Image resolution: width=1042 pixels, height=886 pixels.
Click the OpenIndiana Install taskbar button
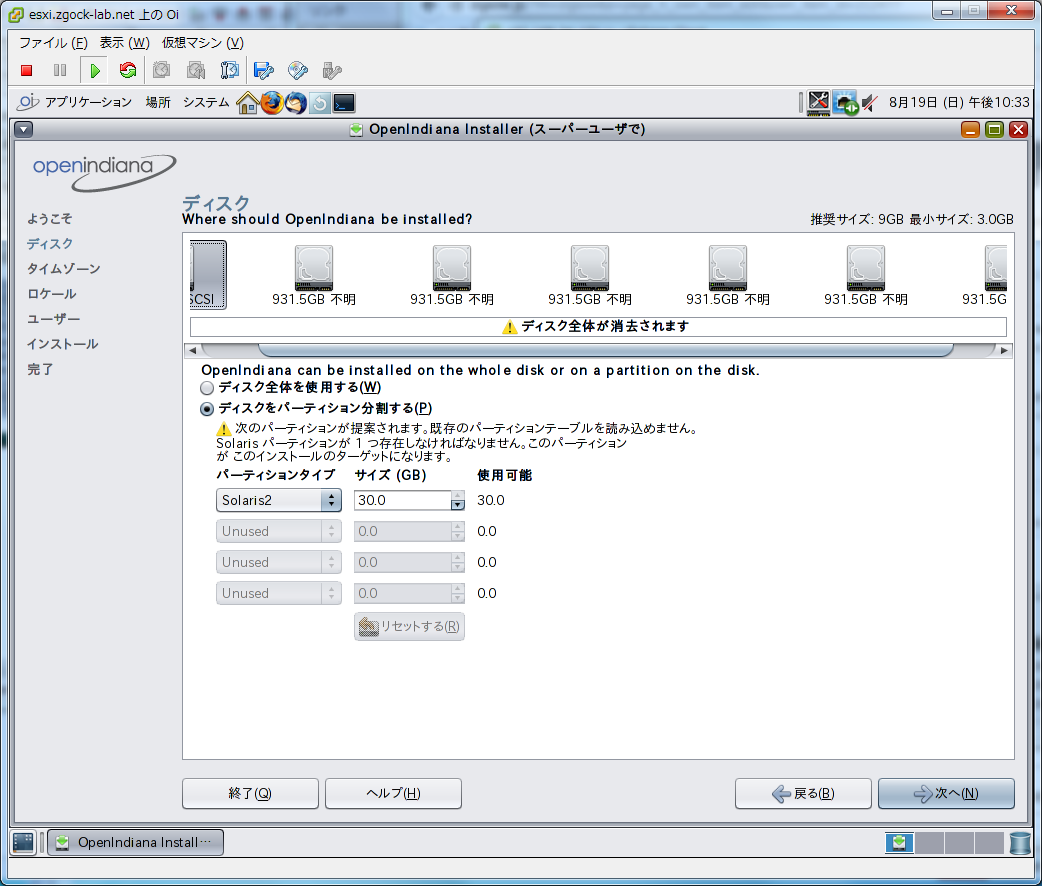click(x=136, y=842)
